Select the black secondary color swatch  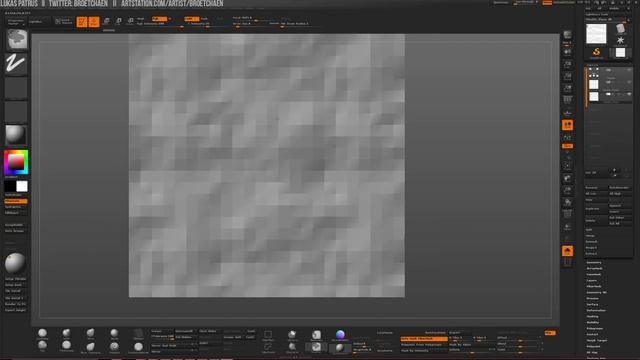click(10, 187)
